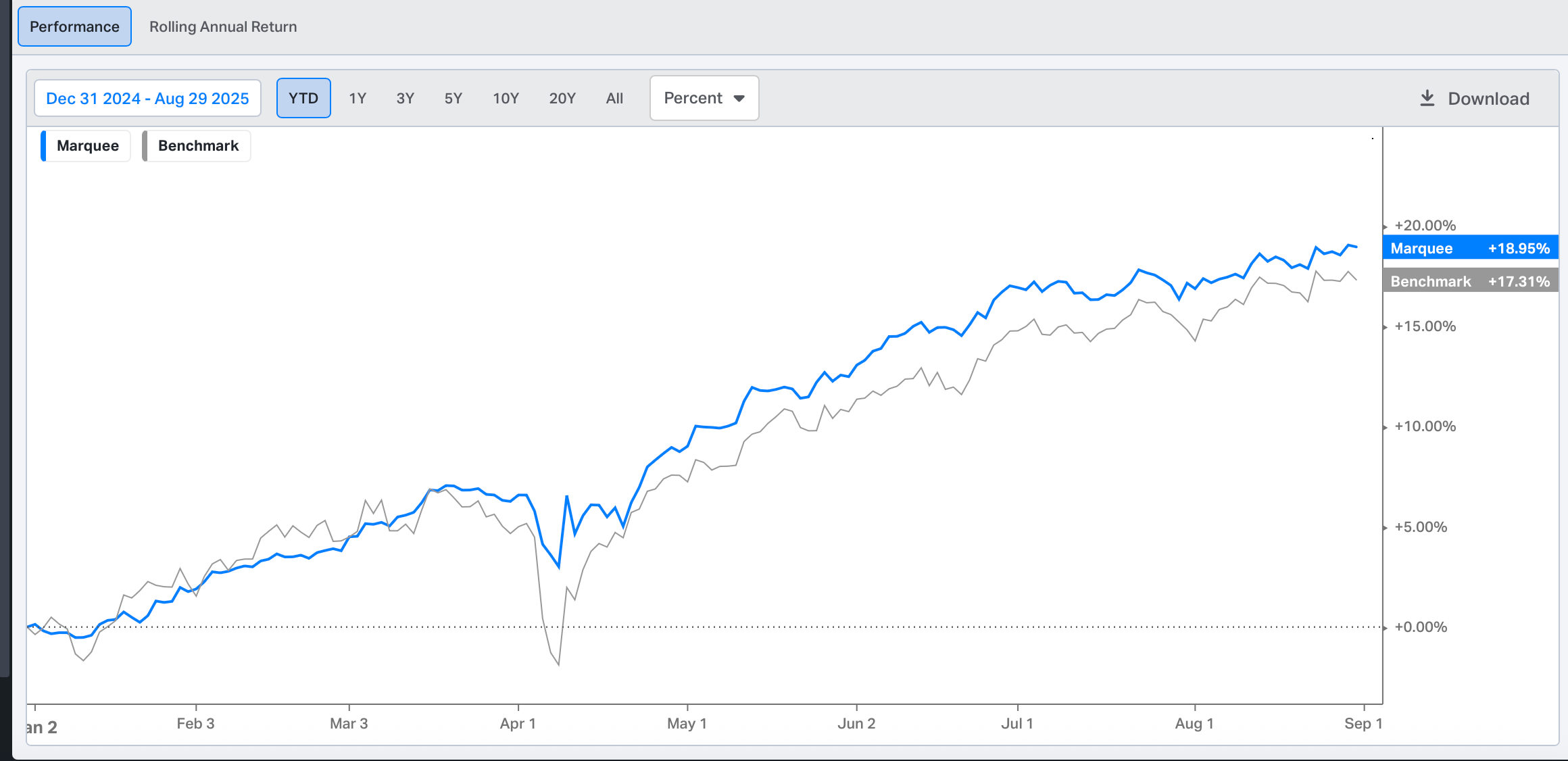Viewport: 1568px width, 761px height.
Task: Click the Download arrow icon
Action: tap(1427, 99)
